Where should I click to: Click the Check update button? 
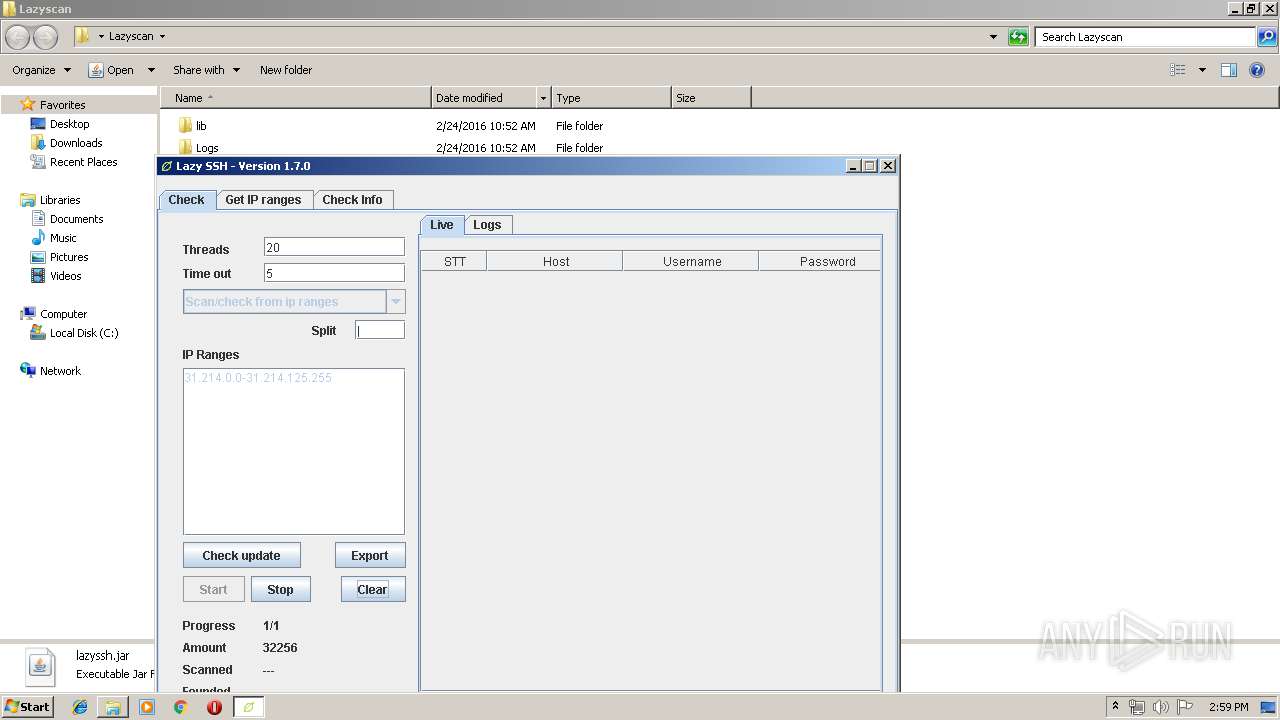pos(241,556)
